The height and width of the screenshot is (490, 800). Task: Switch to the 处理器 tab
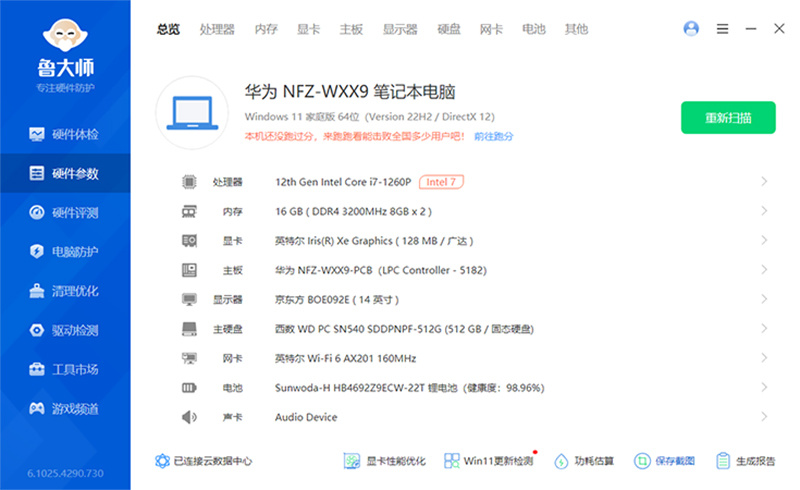click(x=217, y=30)
